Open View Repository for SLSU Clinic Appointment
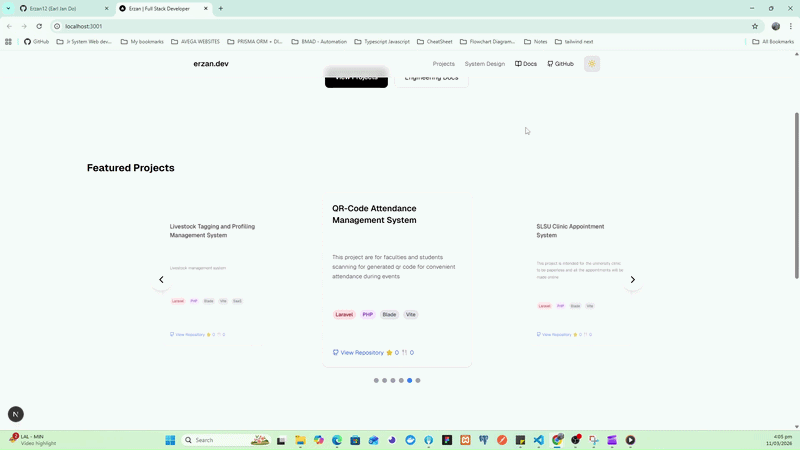 point(554,335)
